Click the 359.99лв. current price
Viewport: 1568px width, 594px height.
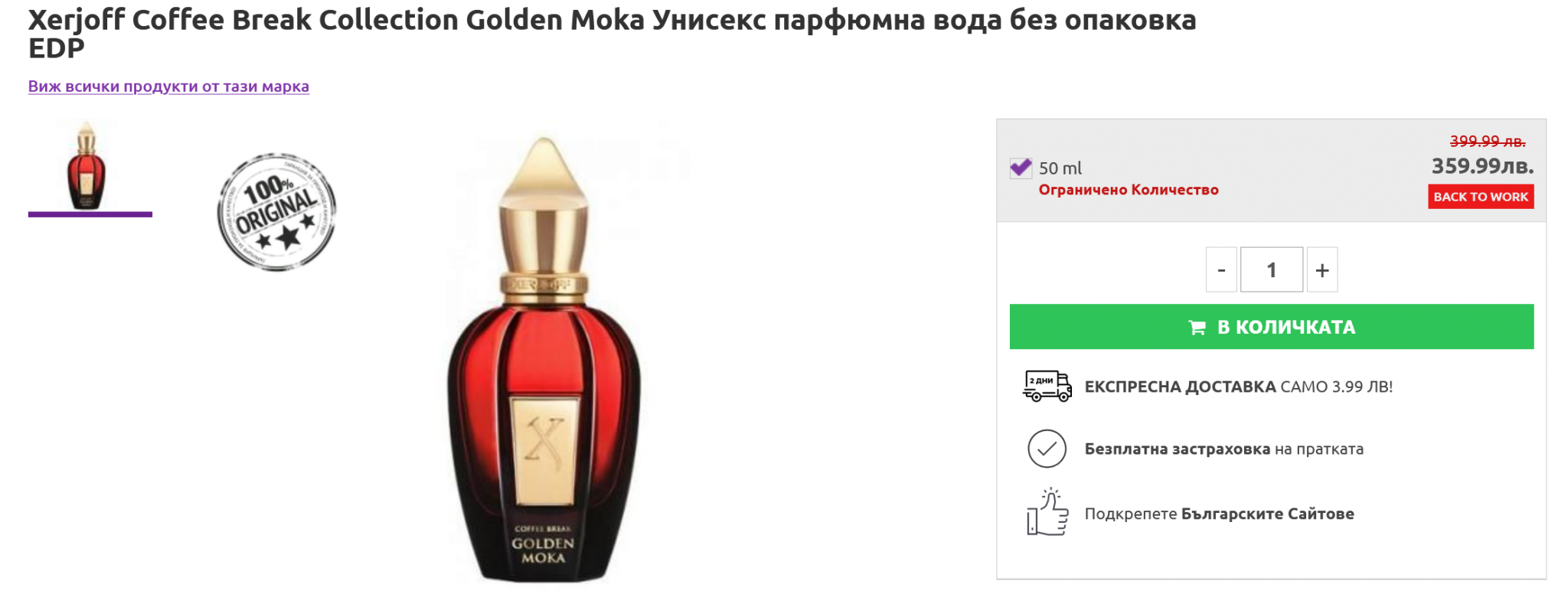[1482, 166]
